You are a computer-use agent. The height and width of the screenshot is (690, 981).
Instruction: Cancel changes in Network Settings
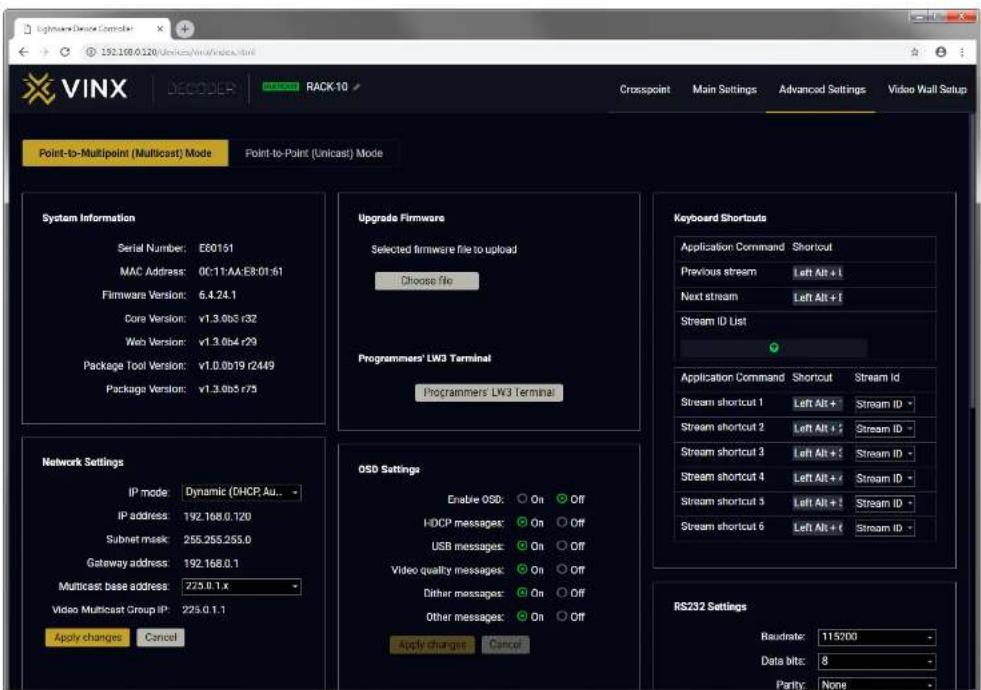[160, 637]
